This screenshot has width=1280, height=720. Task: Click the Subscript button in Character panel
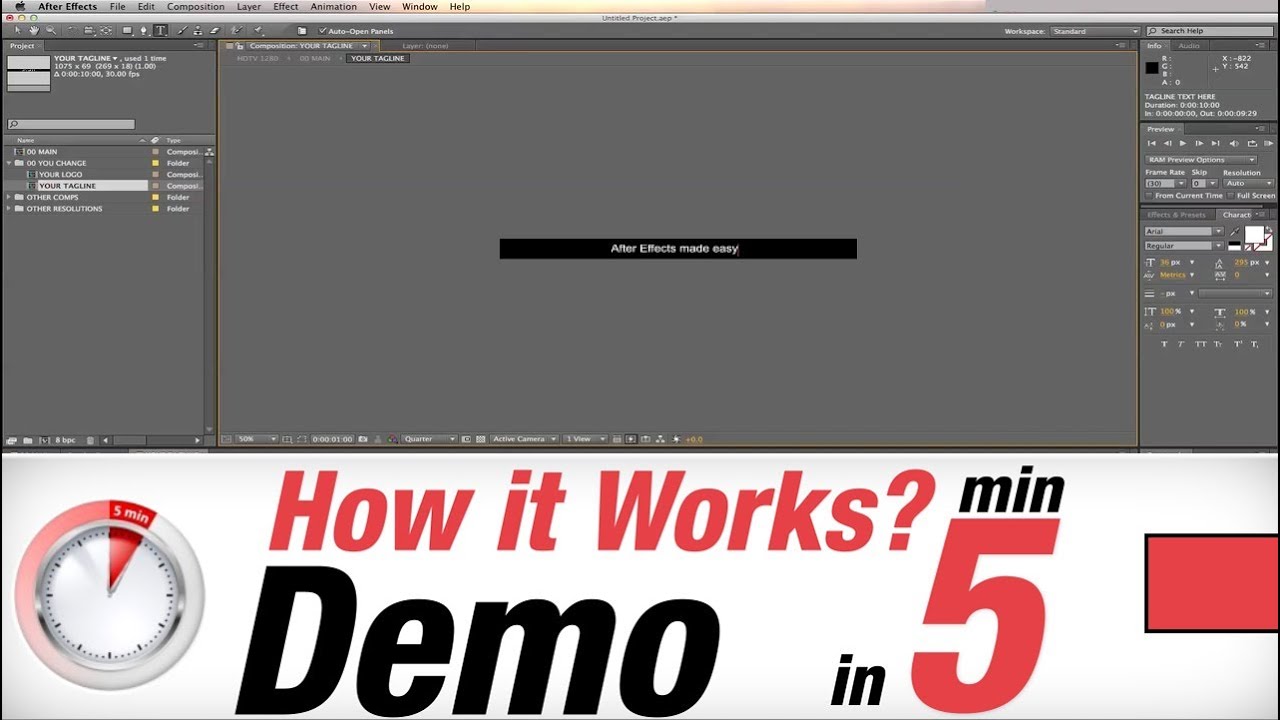pyautogui.click(x=1256, y=344)
